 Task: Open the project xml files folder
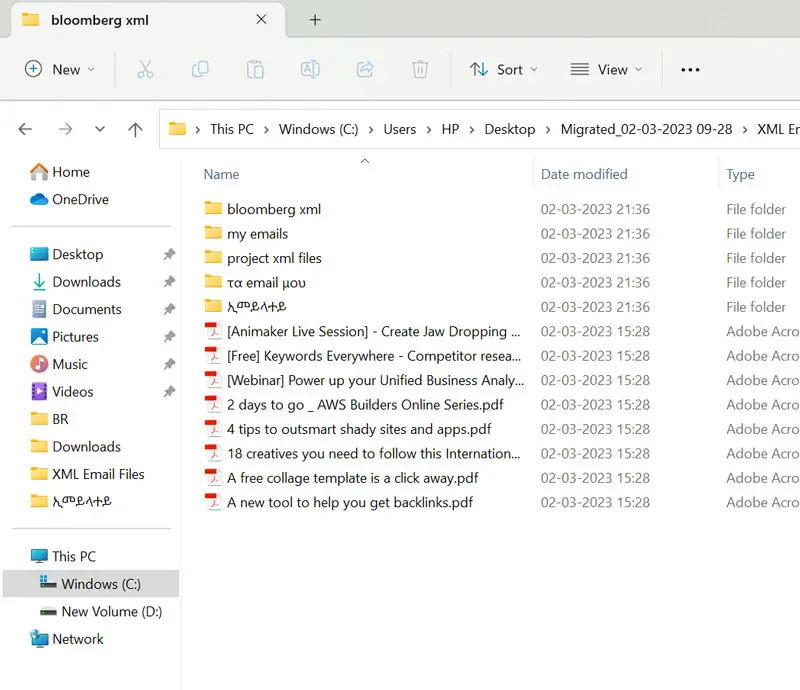coord(274,258)
